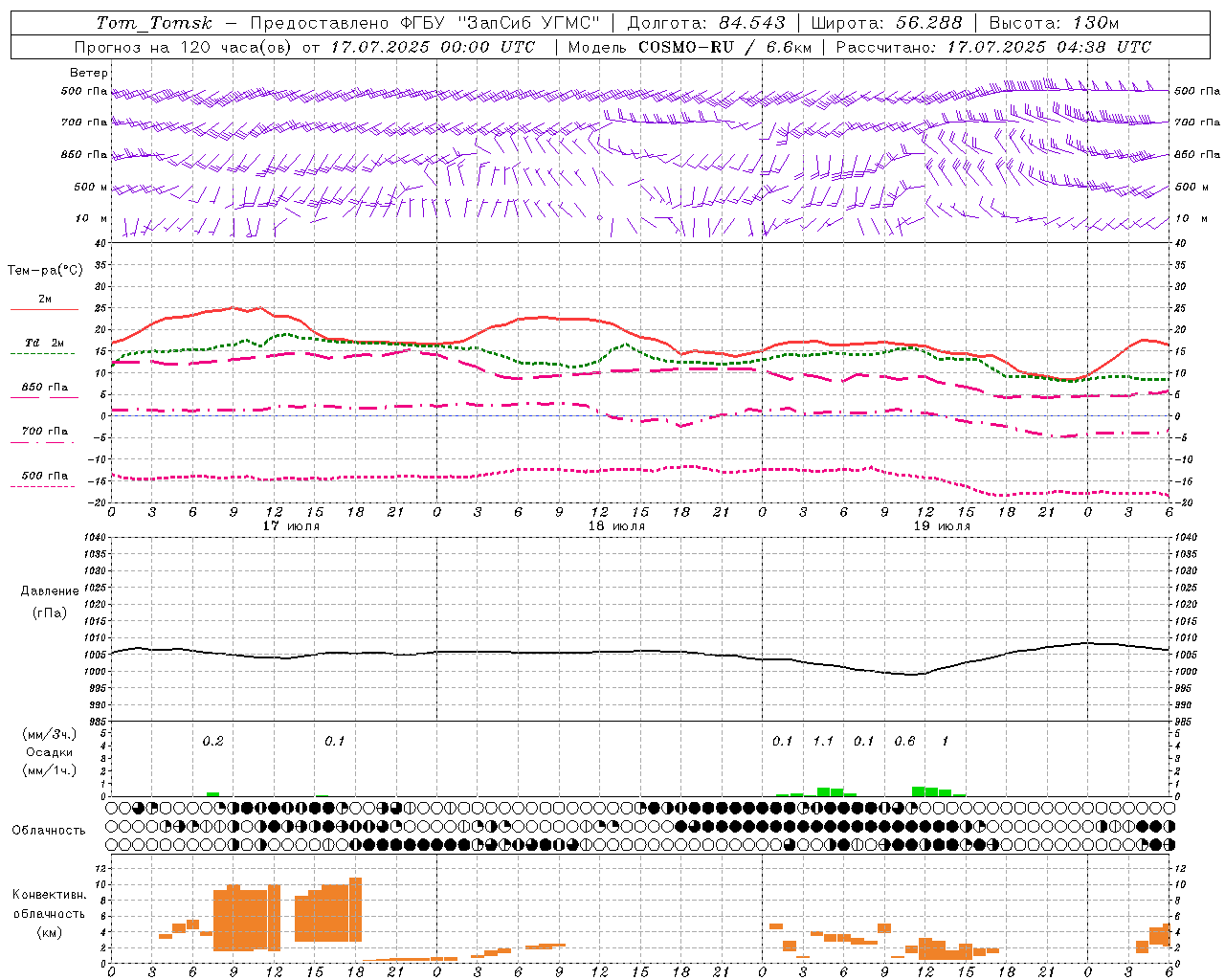Click the "(гПа)" unit under Давление

click(49, 612)
